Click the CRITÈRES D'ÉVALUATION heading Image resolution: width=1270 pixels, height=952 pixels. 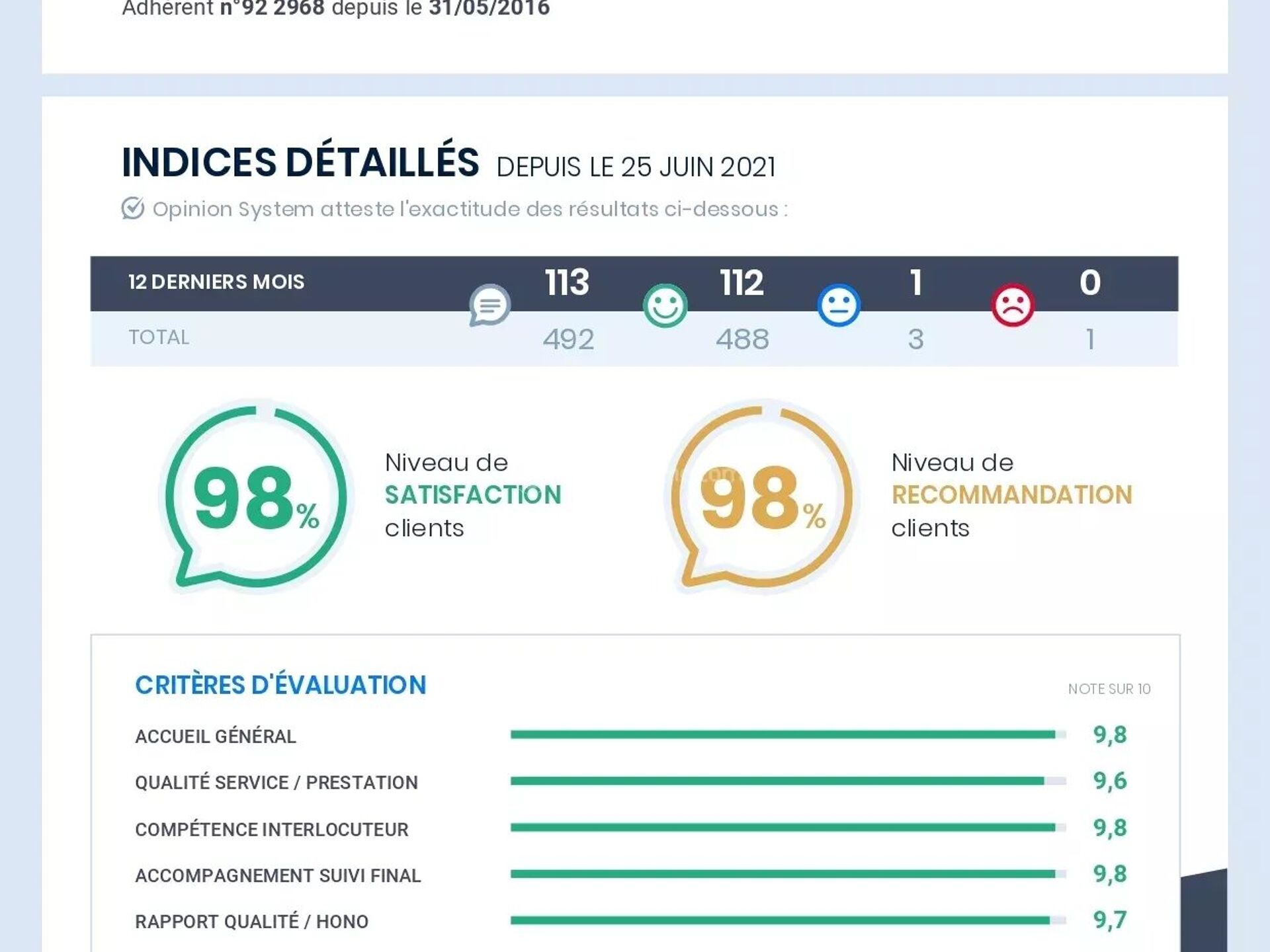(x=280, y=686)
